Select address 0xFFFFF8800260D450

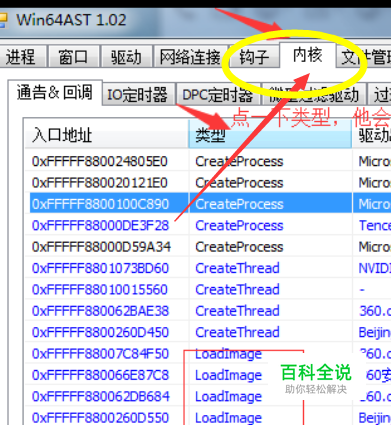point(100,332)
